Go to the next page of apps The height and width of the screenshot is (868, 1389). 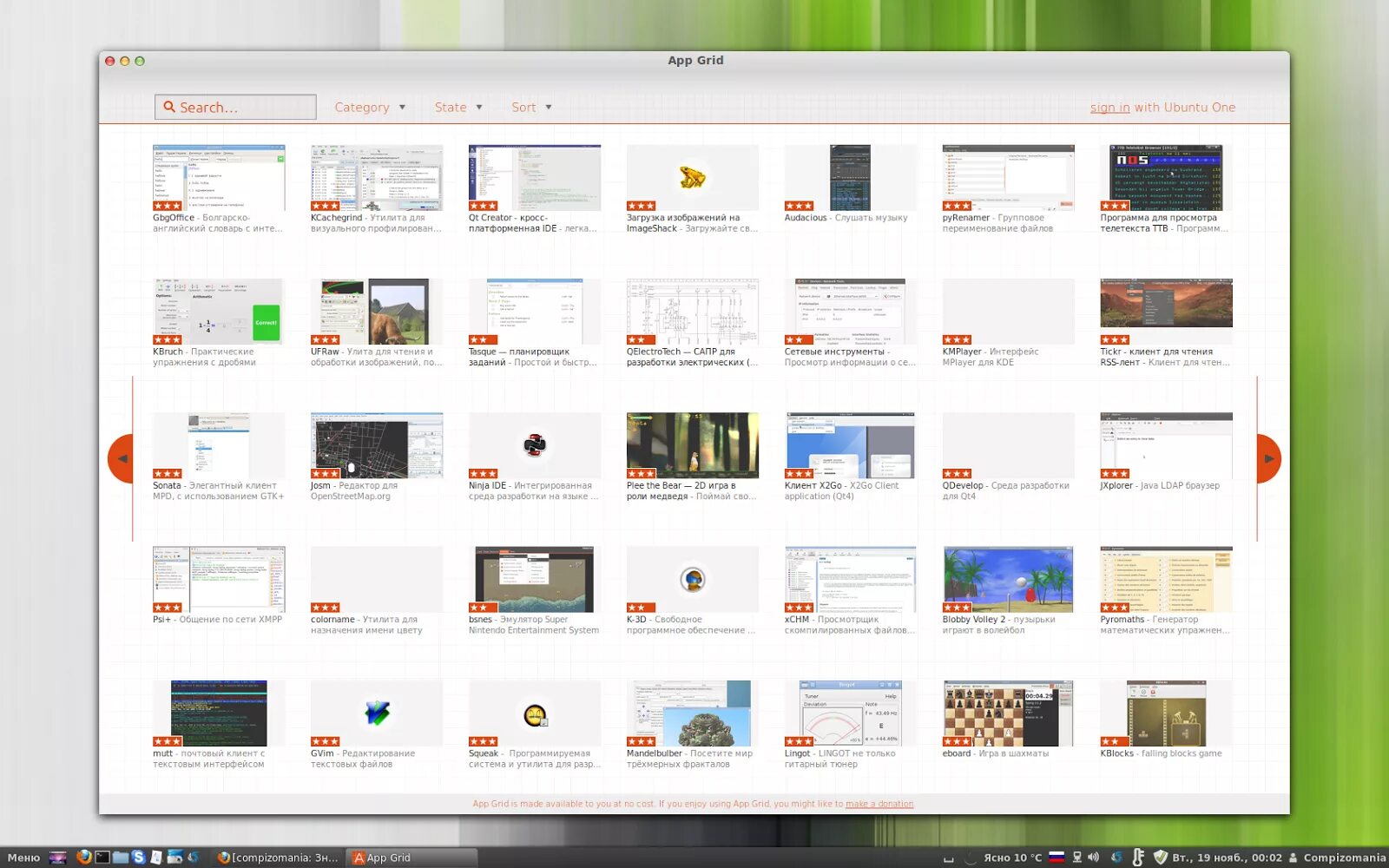point(1268,458)
